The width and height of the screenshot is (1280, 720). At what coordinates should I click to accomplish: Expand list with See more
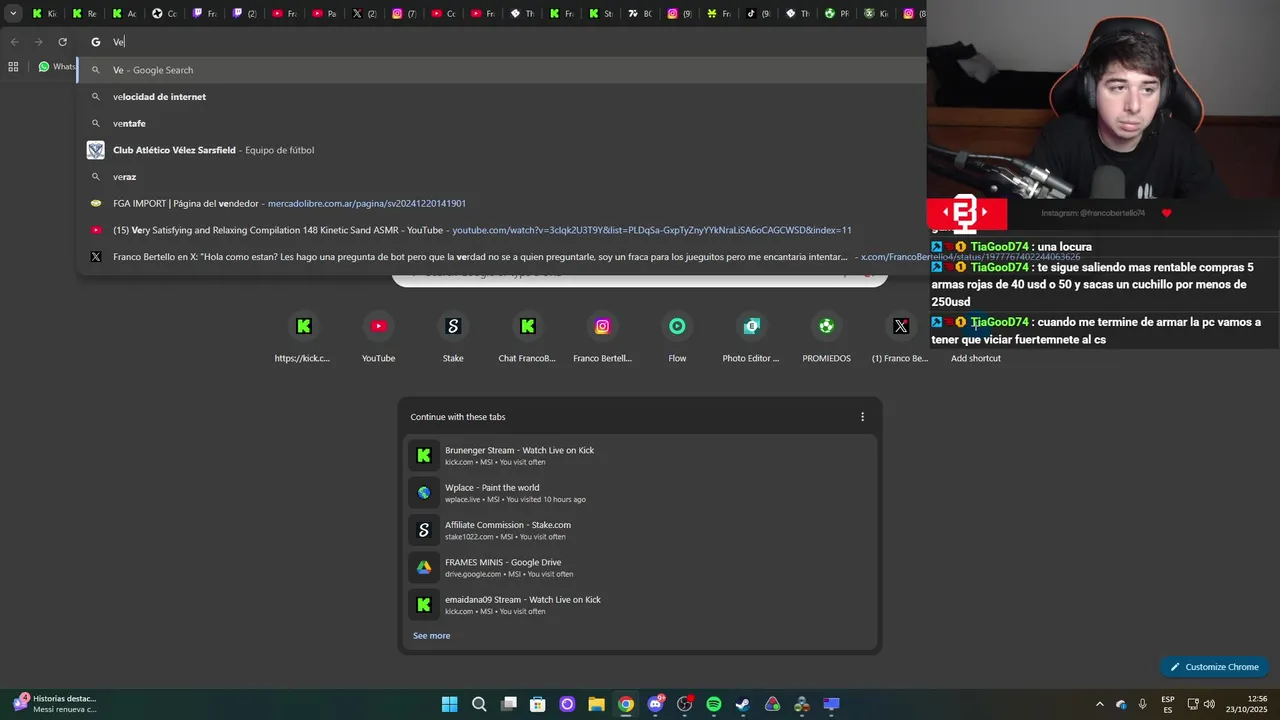coord(431,636)
